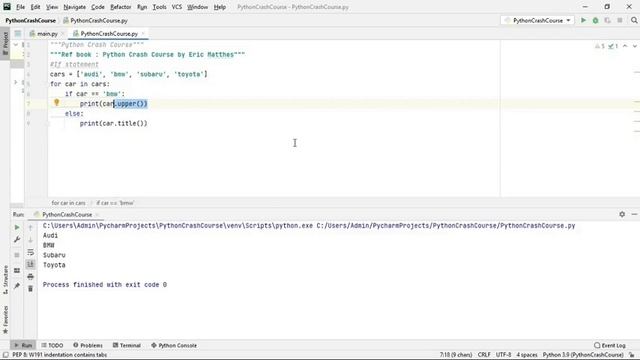
Task: Run with coverage icon in toolbar
Action: tap(607, 20)
